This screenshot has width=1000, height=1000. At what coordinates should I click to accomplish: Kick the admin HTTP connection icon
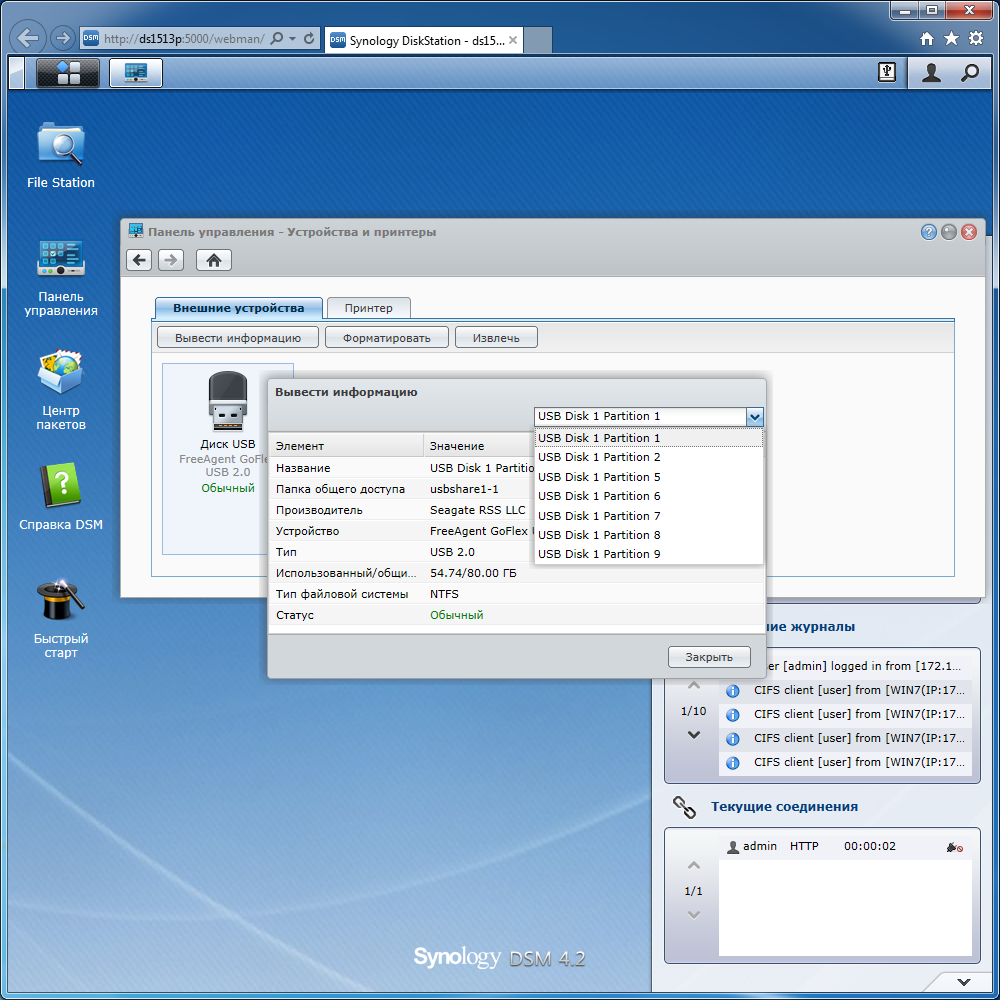coord(955,847)
